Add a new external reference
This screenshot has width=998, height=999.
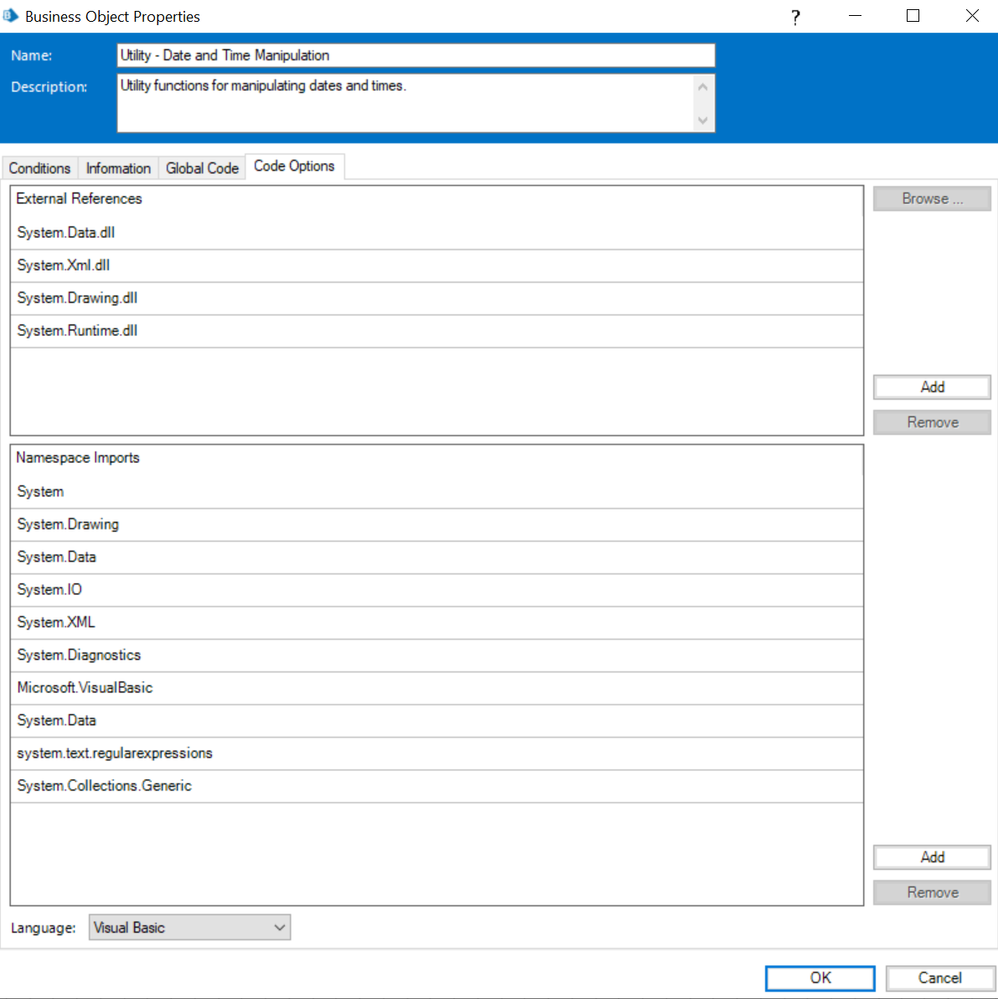pos(931,387)
